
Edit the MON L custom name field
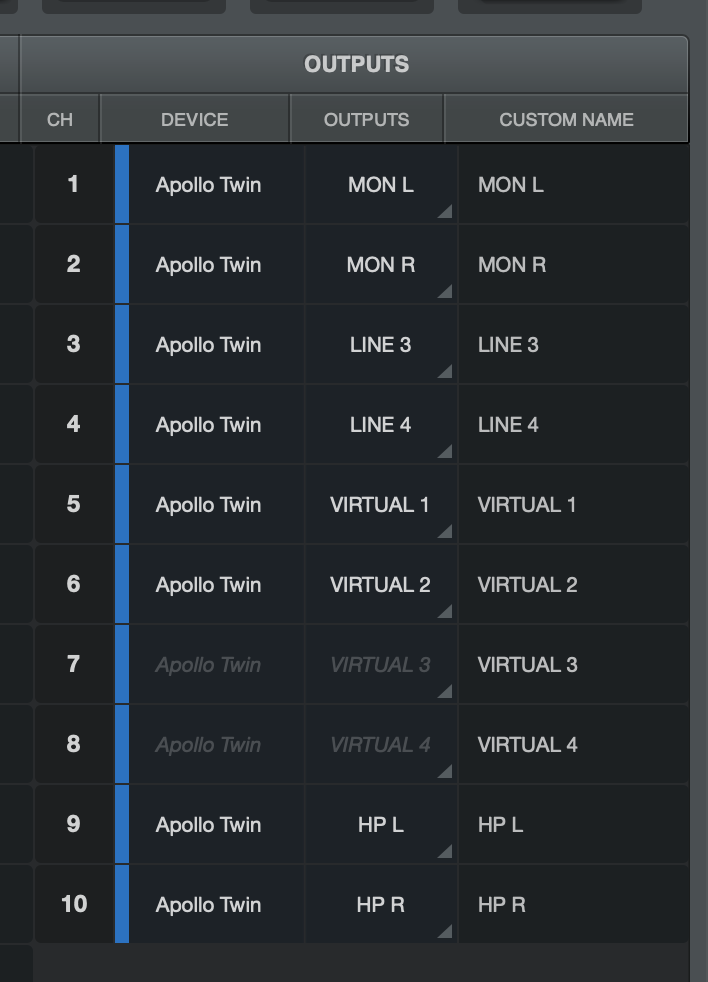pos(573,185)
